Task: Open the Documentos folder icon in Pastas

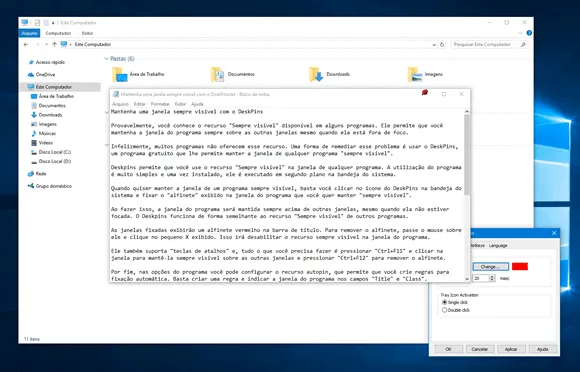Action: tap(218, 74)
